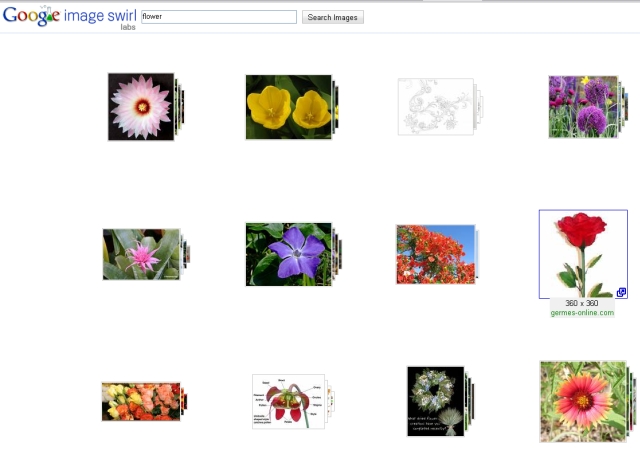Open the white flower wreath on black thumbnail

(435, 401)
